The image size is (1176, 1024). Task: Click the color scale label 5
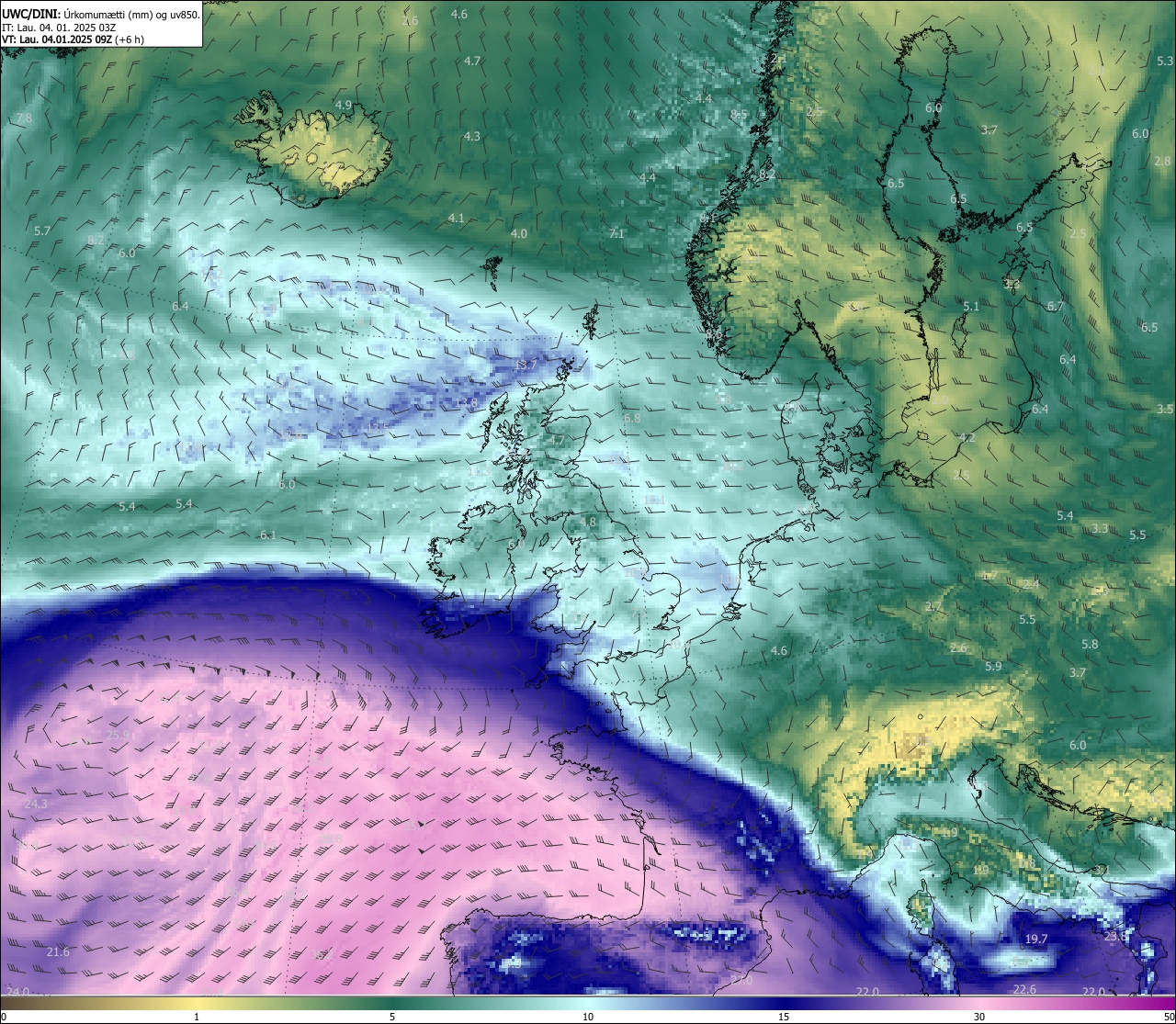(x=392, y=1017)
